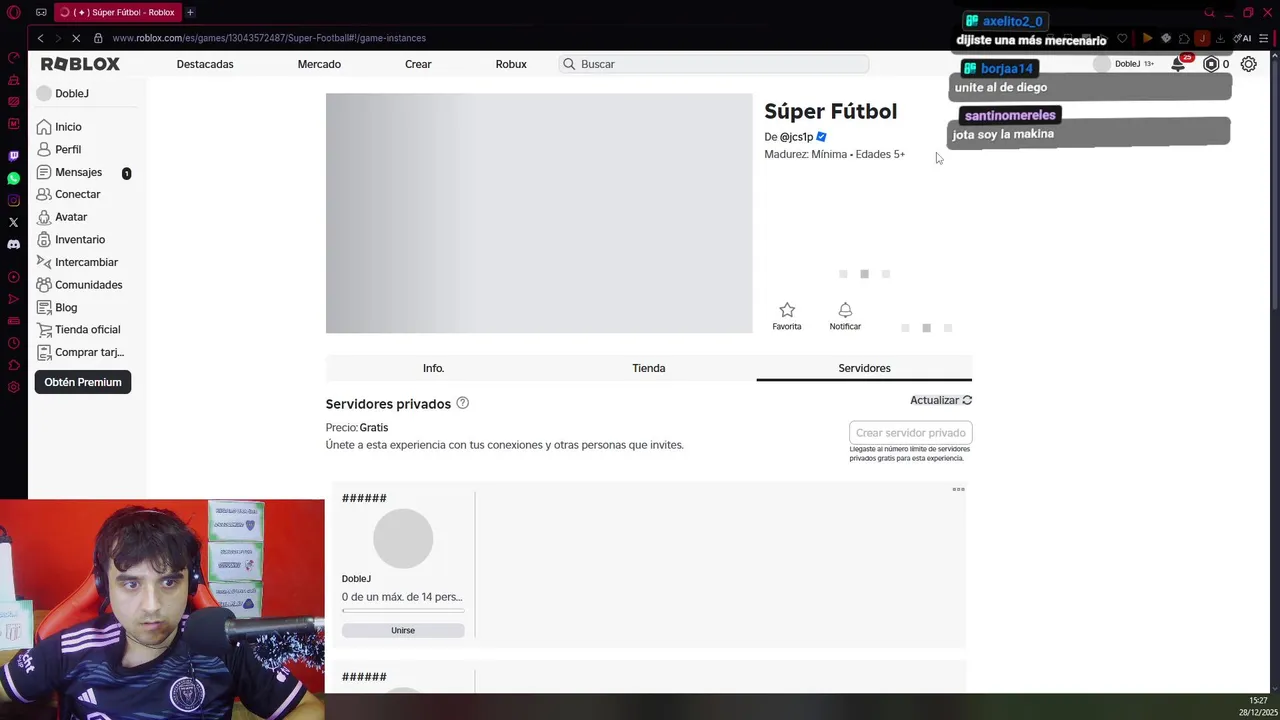Switch to the Tienda tab
The image size is (1280, 720).
[x=649, y=368]
